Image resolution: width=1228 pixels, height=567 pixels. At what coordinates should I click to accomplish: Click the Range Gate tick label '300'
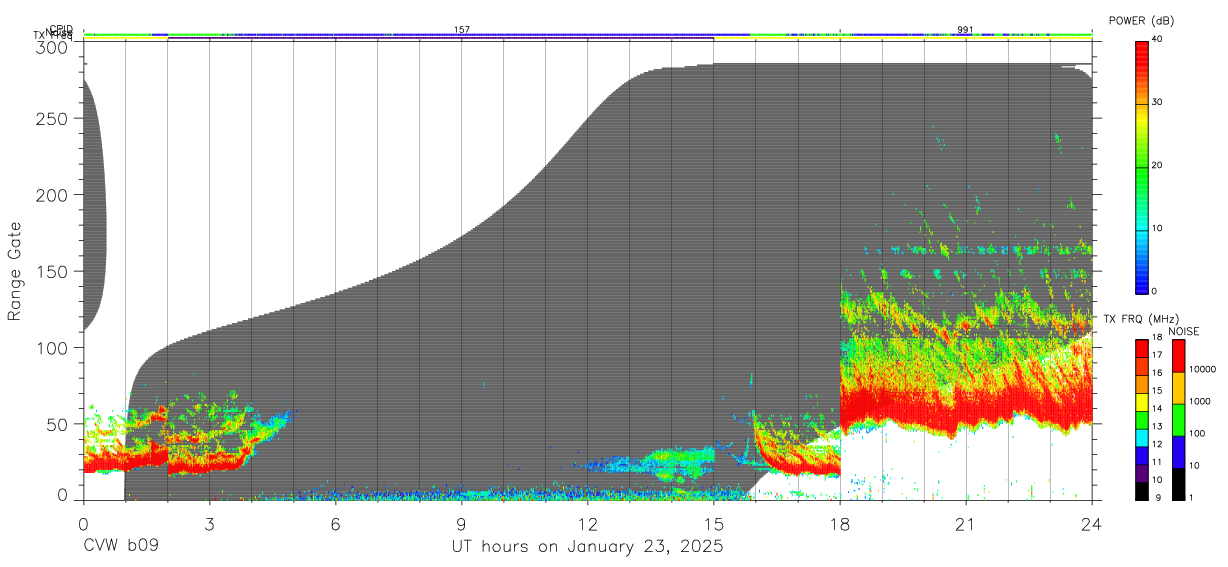coord(53,47)
